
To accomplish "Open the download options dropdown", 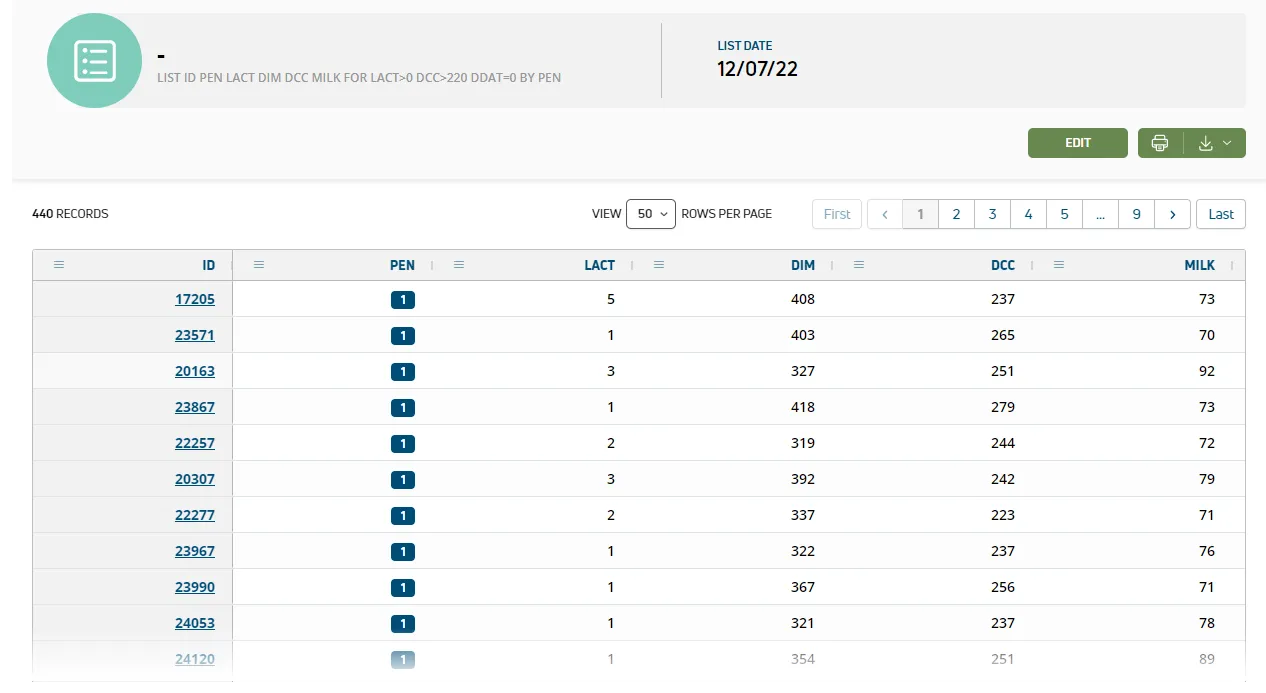I will tap(1215, 143).
